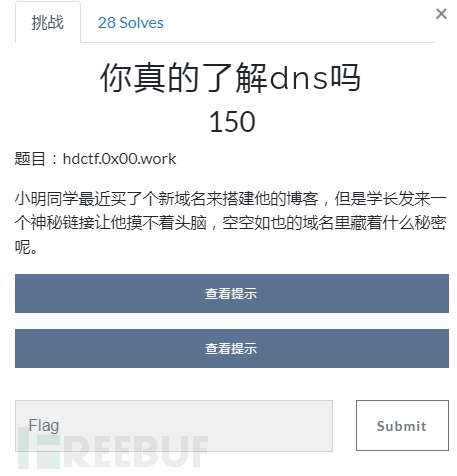Click the hdctf.0x00.work domain text
Screen dimensions: 457x476
[x=120, y=159]
